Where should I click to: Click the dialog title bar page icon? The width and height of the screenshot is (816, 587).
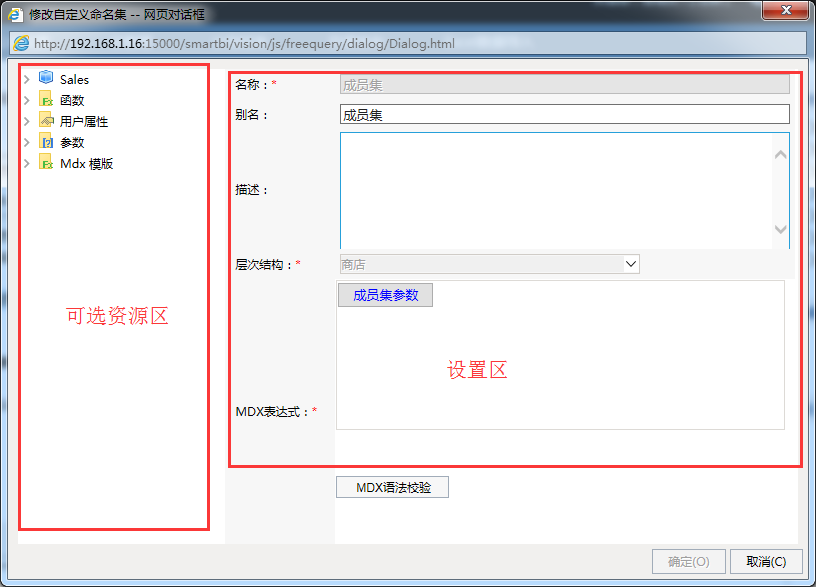[x=15, y=14]
